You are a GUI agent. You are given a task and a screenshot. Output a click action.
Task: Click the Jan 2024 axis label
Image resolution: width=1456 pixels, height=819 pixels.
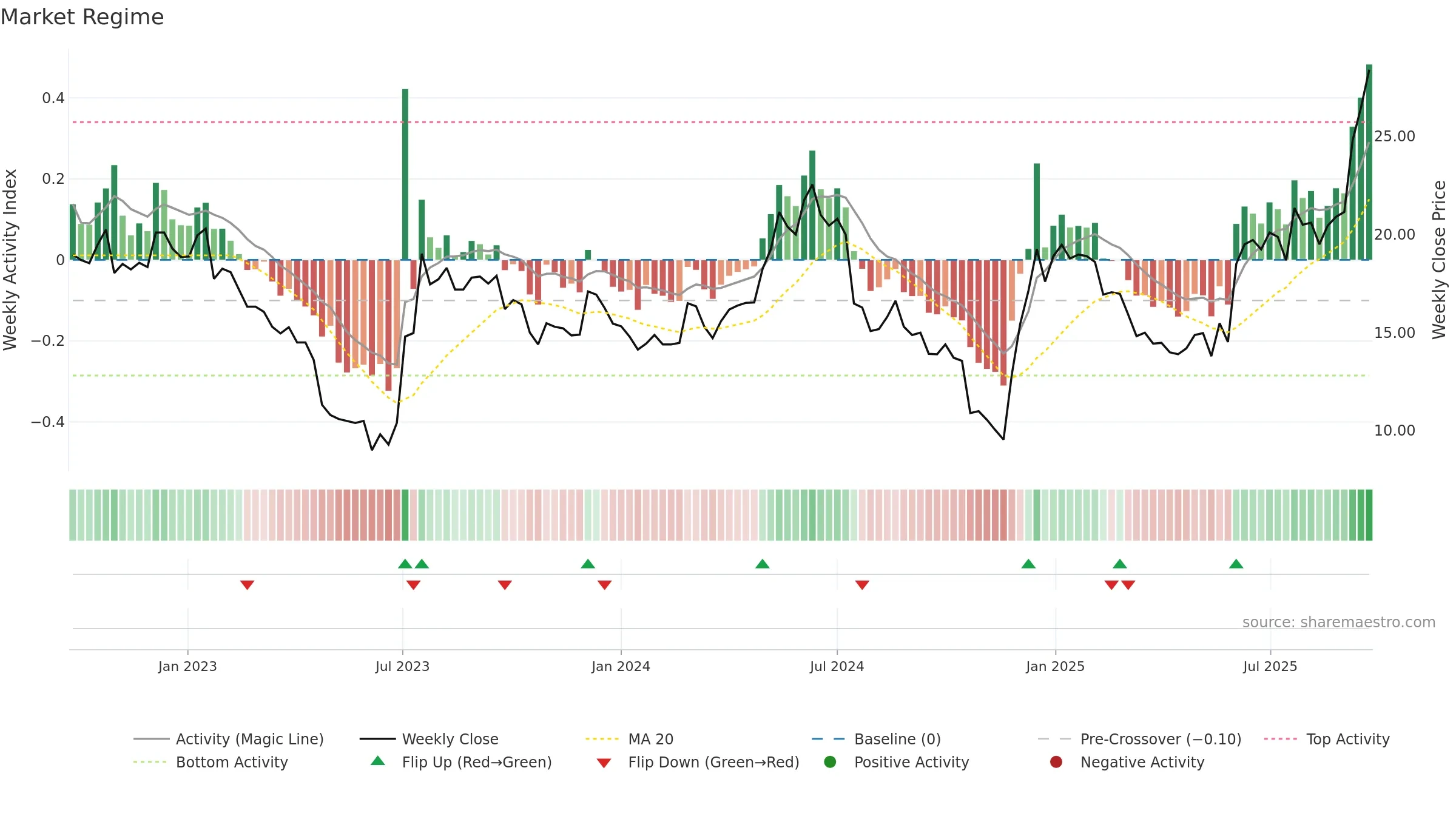pos(621,666)
